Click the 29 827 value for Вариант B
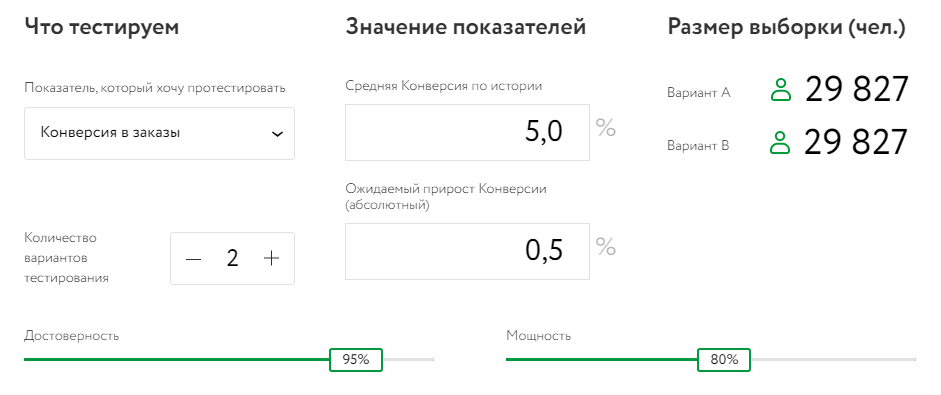 coord(856,143)
